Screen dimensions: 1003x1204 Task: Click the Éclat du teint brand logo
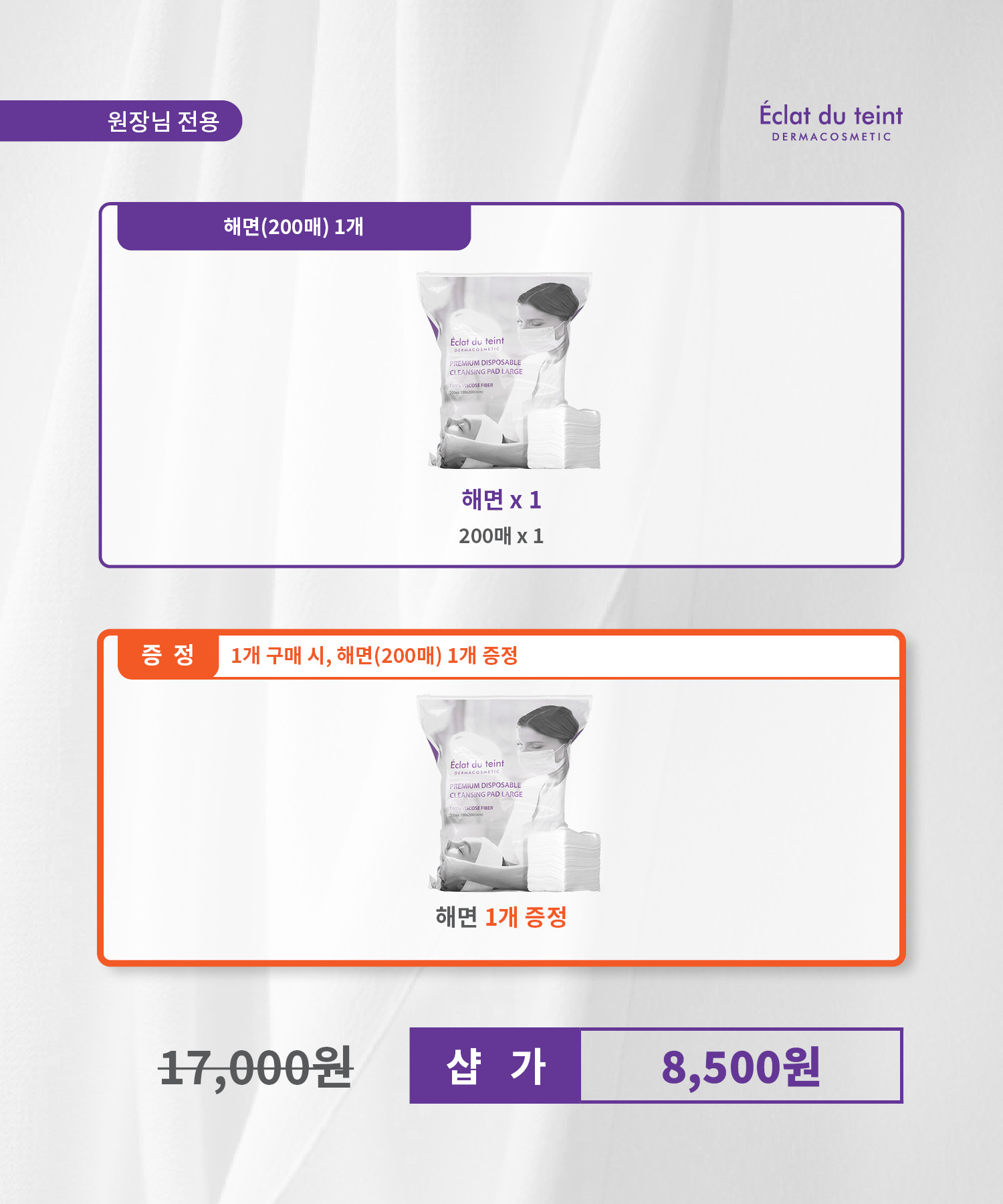[x=831, y=121]
